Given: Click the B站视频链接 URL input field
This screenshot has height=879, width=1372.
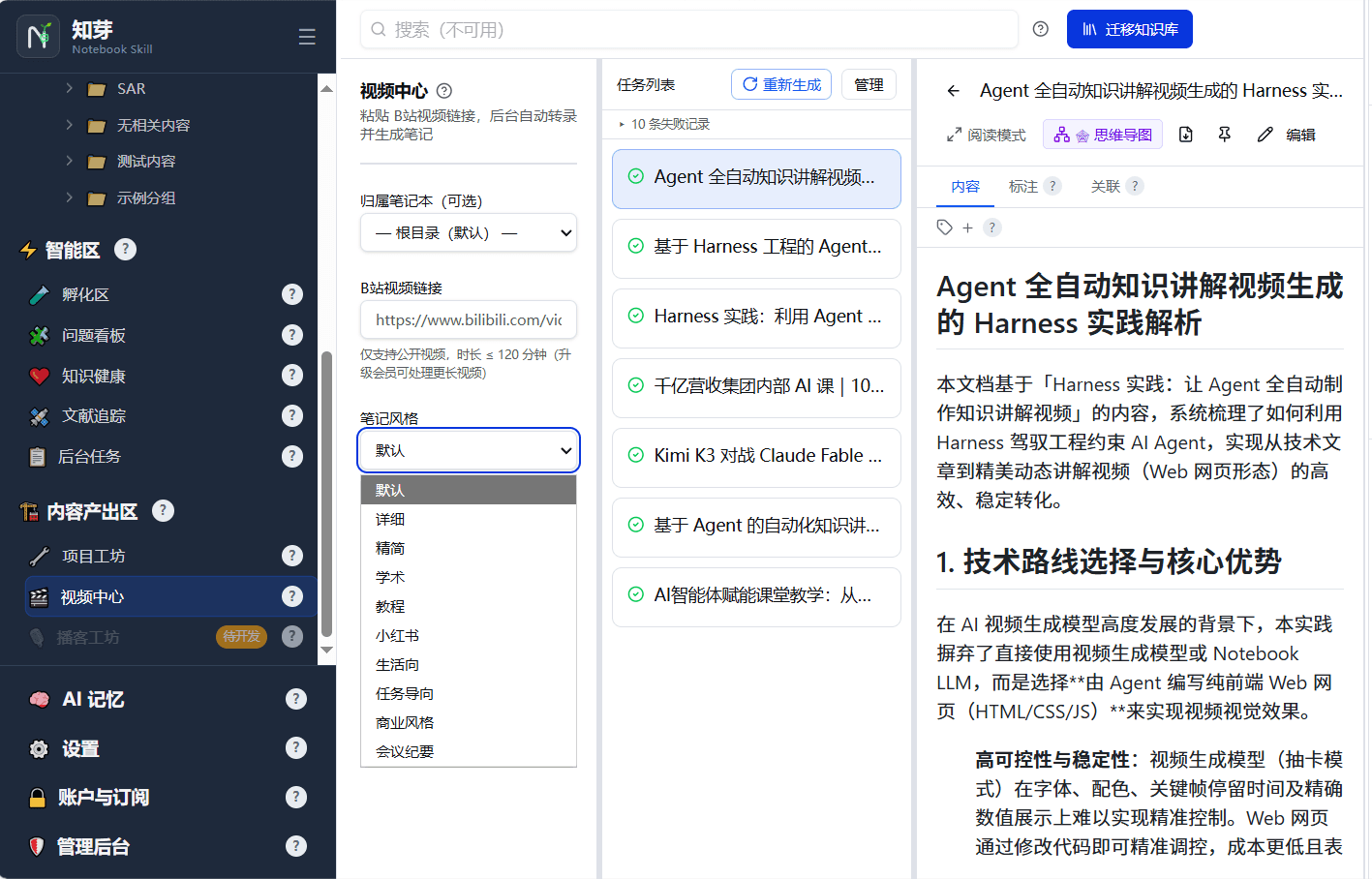Looking at the screenshot, I should (469, 319).
